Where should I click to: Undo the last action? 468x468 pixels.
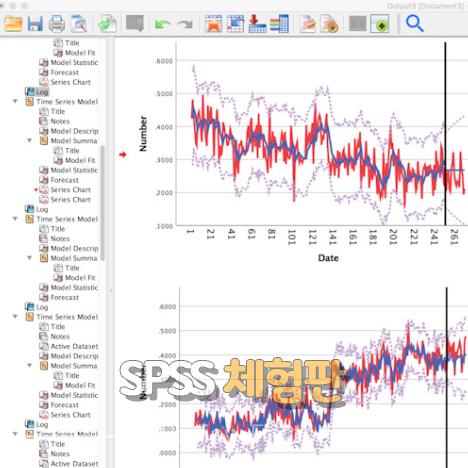[x=163, y=25]
